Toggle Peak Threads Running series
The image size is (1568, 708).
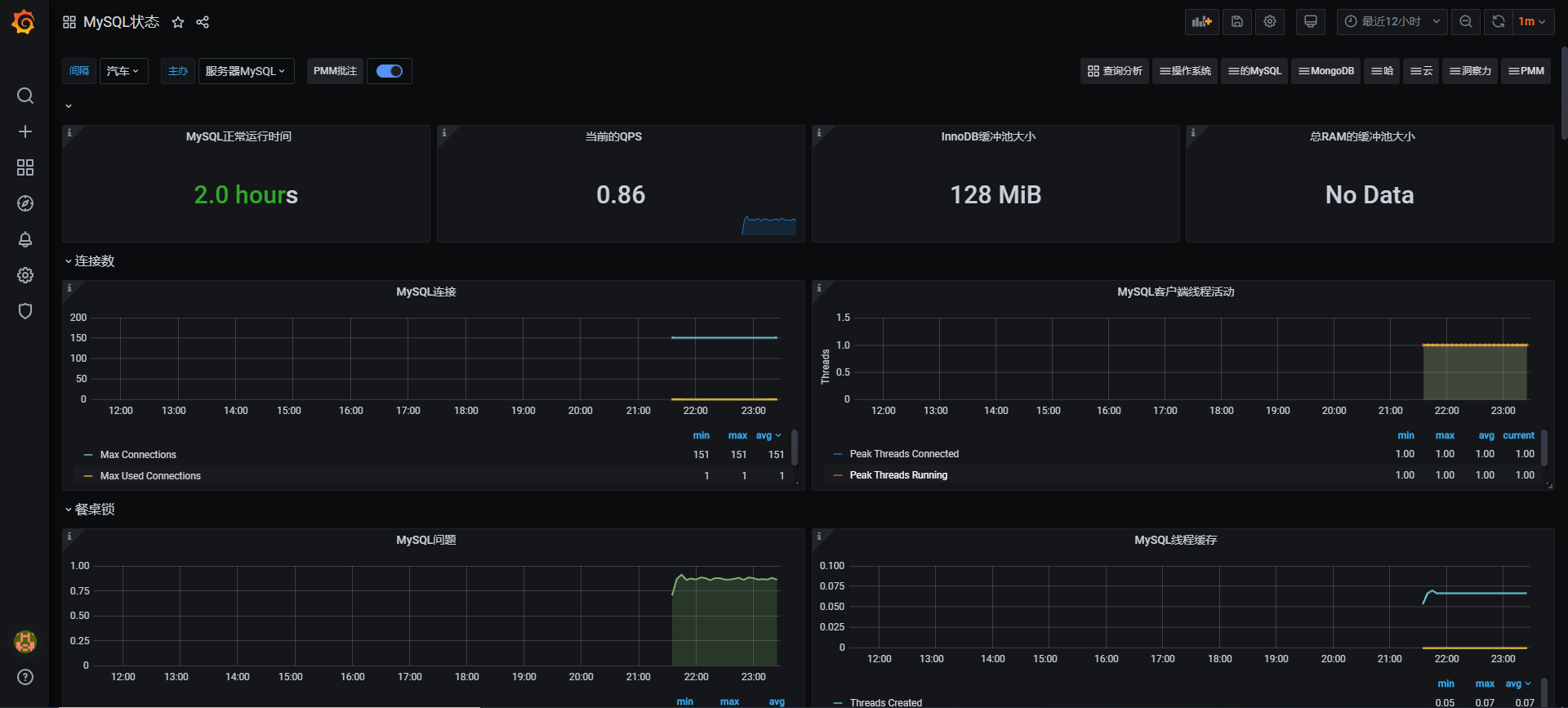[x=898, y=475]
